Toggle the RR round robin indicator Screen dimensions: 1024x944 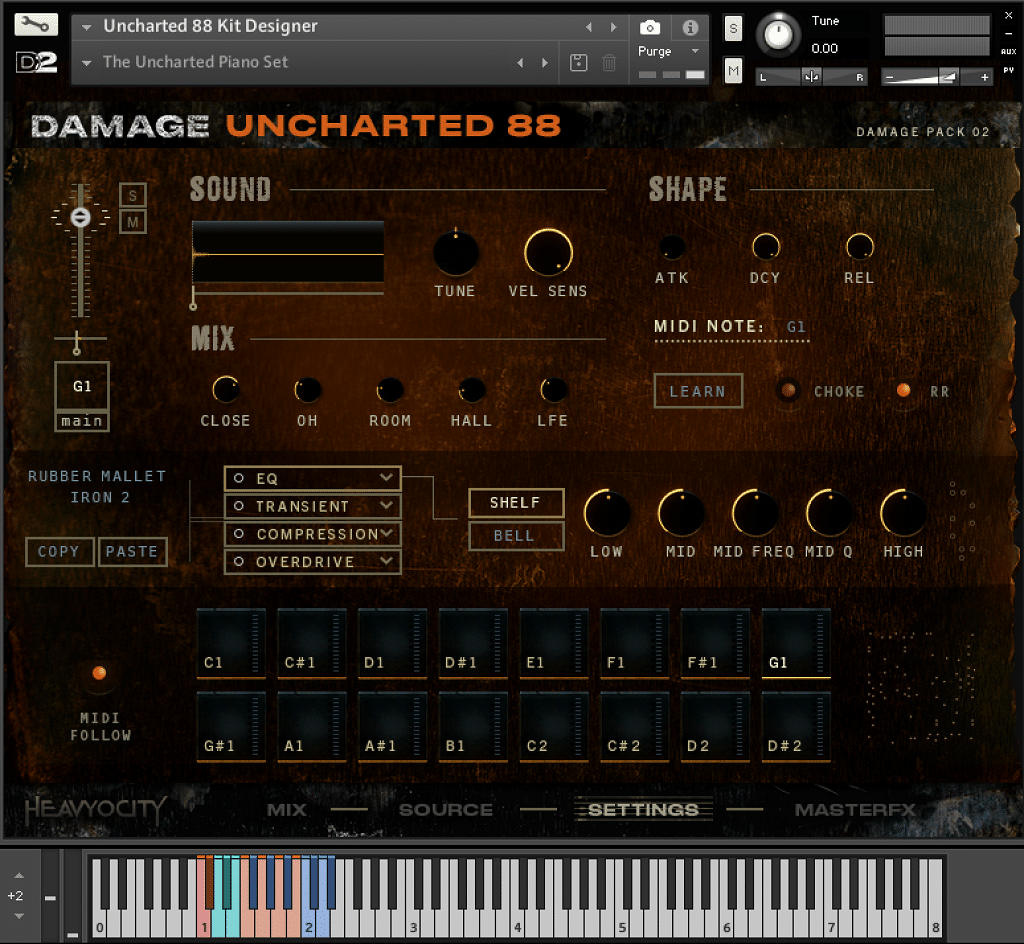point(903,390)
